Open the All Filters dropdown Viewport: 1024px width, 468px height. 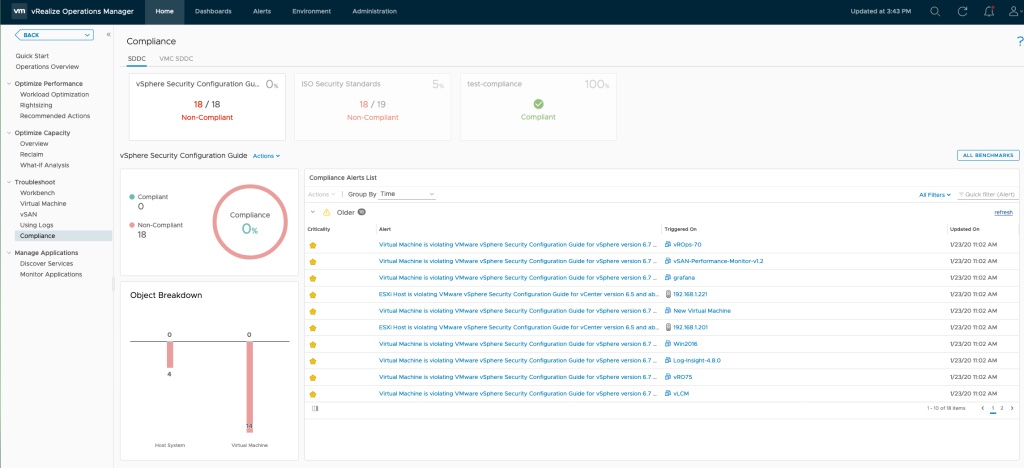[935, 195]
